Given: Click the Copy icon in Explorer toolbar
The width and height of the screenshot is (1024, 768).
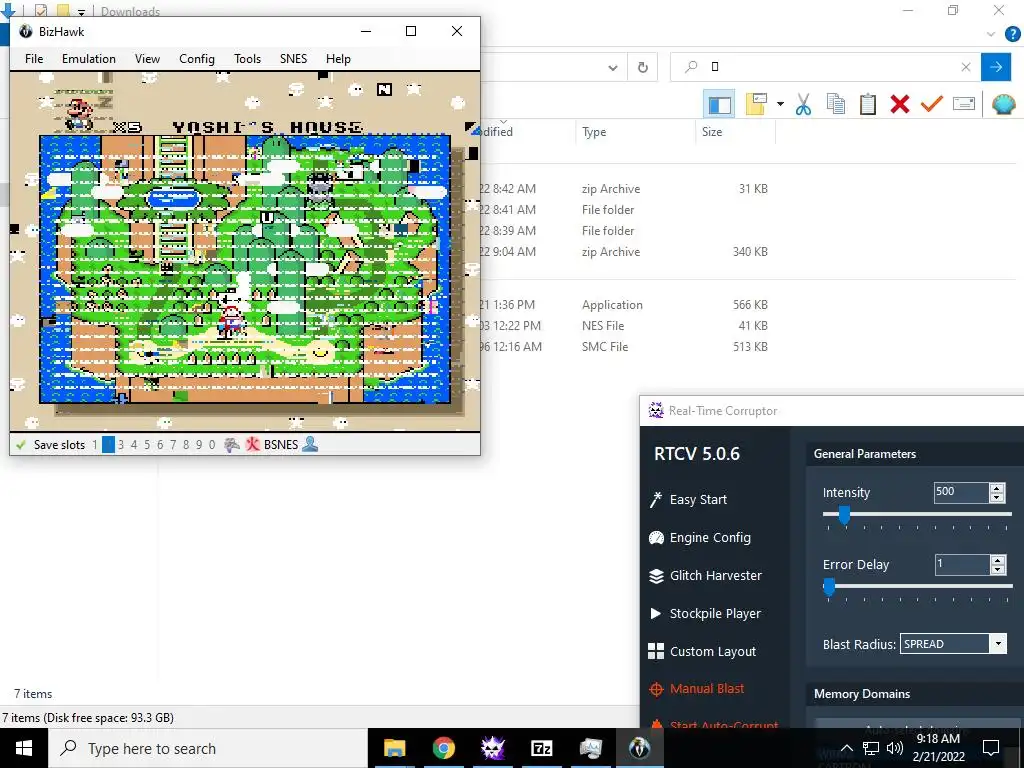Looking at the screenshot, I should [836, 104].
